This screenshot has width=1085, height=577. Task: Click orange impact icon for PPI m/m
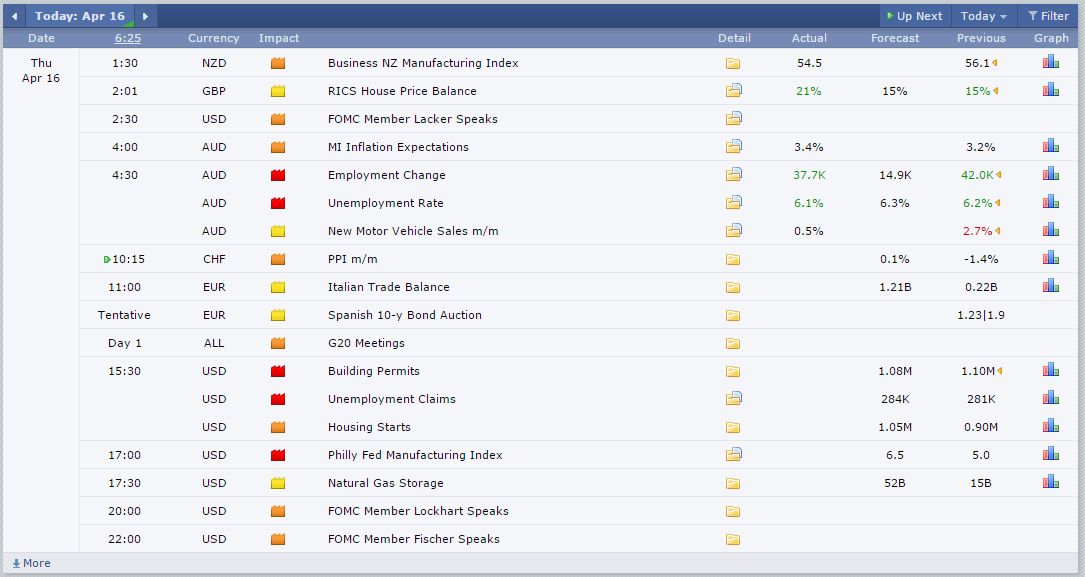pos(278,259)
